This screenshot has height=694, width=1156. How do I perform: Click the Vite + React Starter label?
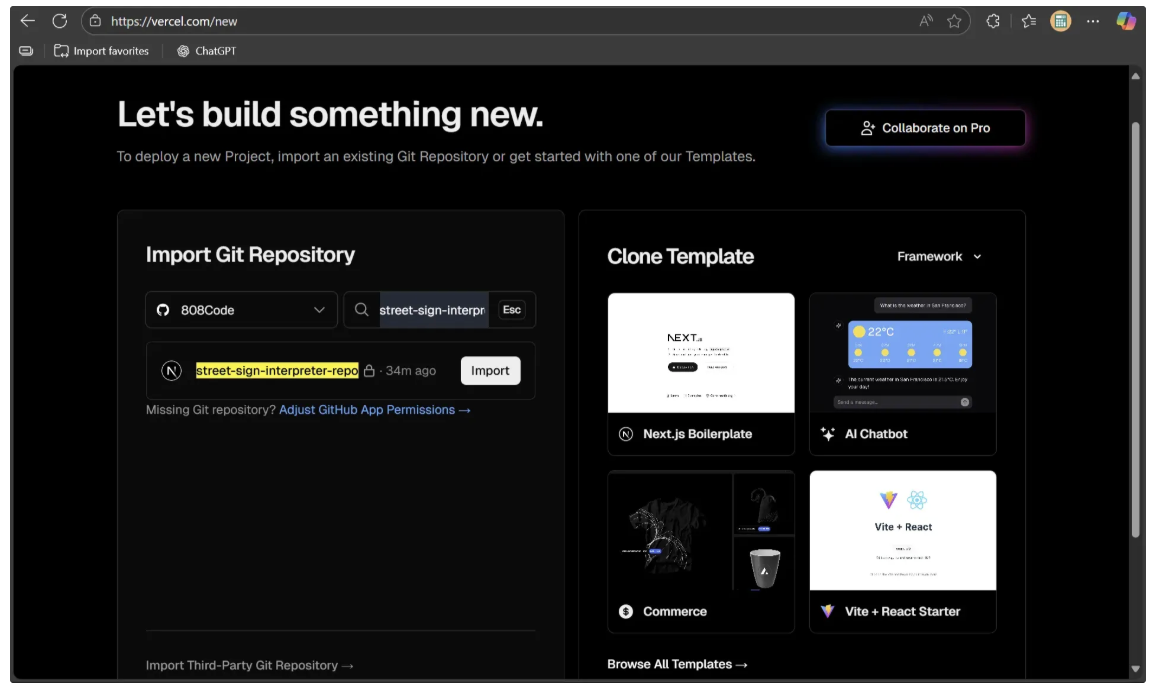(x=902, y=611)
